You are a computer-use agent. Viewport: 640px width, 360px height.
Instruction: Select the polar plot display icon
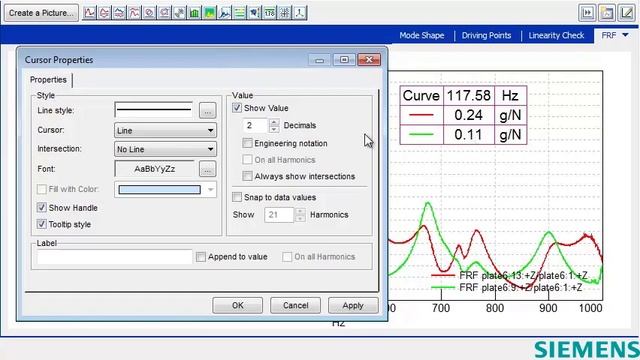coord(164,13)
